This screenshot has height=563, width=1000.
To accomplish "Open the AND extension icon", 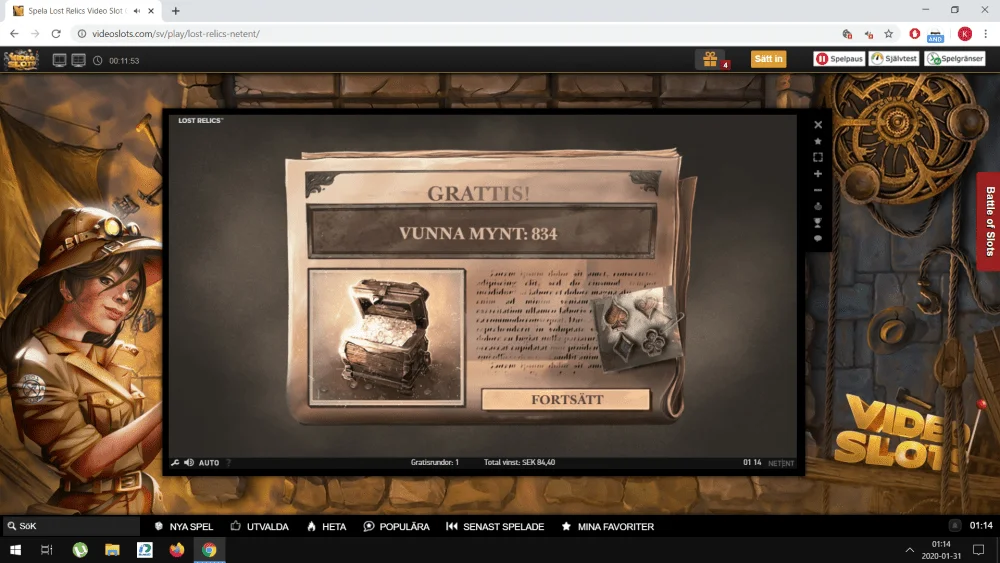I will click(935, 35).
